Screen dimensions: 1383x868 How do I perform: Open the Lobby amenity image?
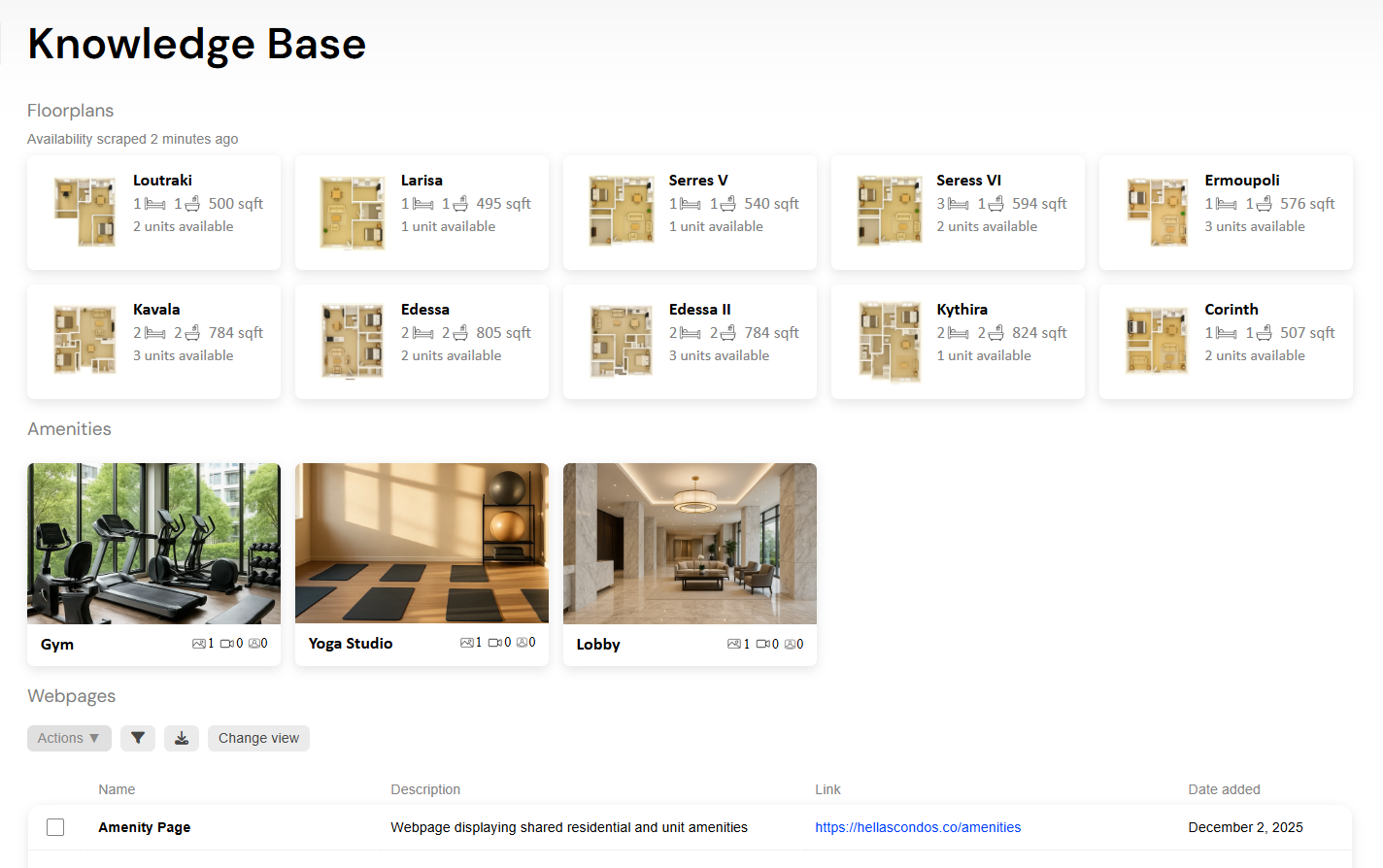(690, 543)
